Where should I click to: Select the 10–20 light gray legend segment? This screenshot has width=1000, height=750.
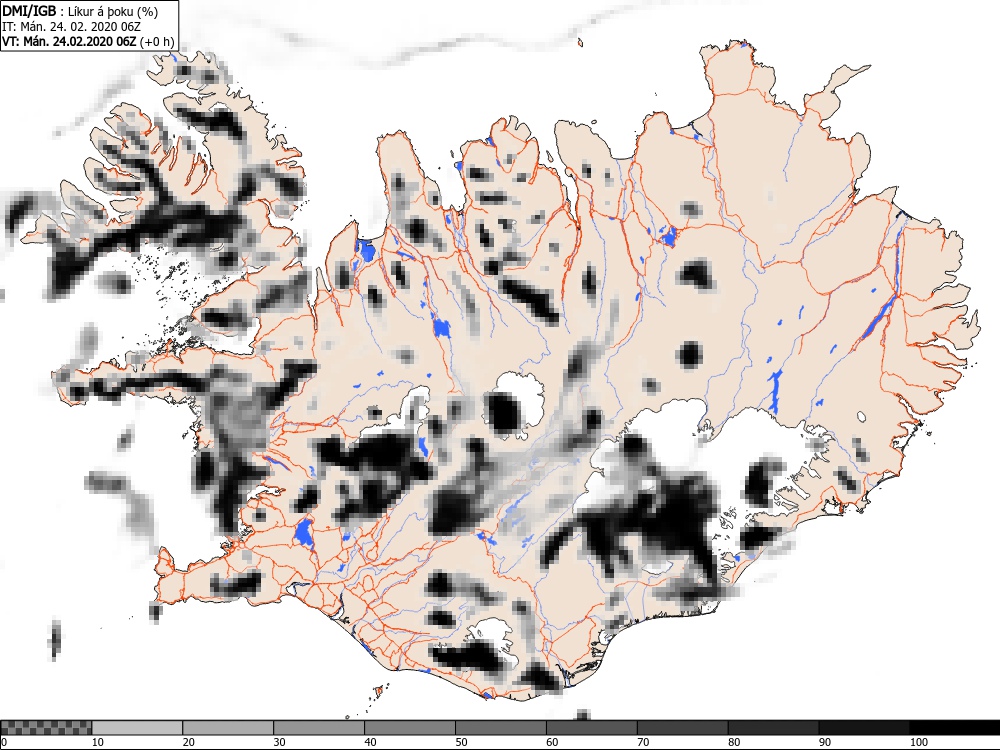point(137,728)
